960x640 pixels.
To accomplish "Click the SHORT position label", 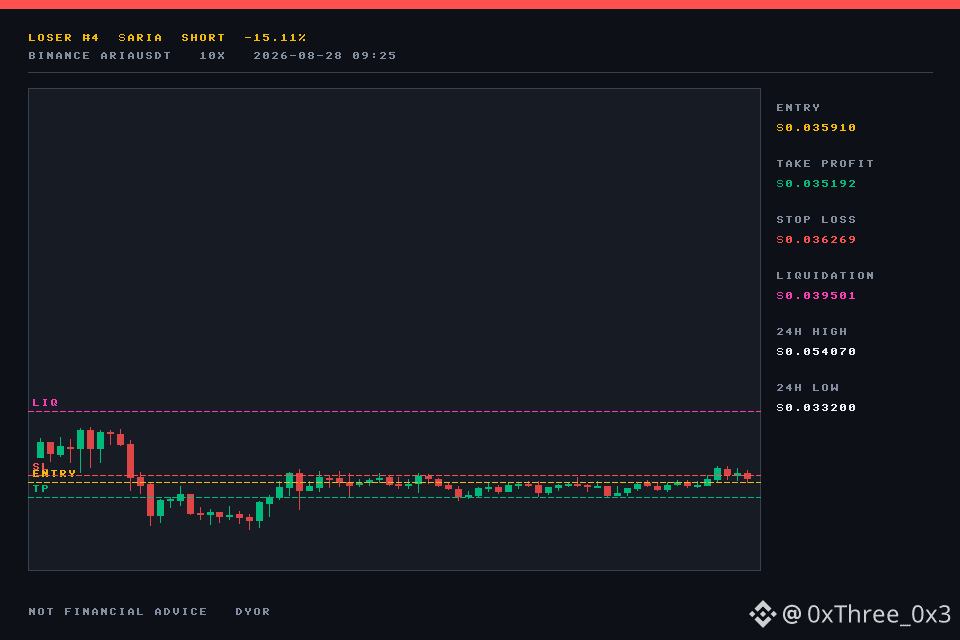I will point(203,37).
